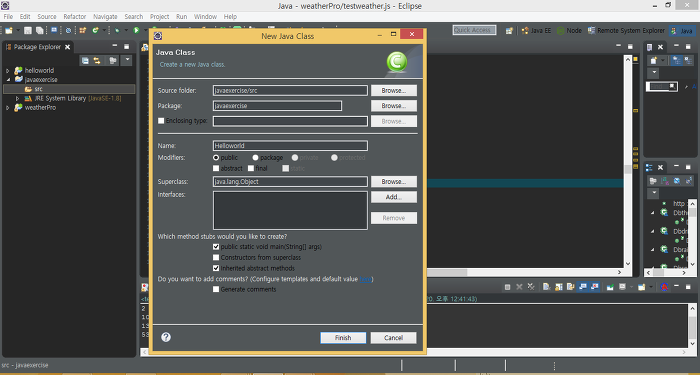Image resolution: width=700 pixels, height=375 pixels.
Task: Uncheck Inherited abstract methods checkbox
Action: [216, 268]
